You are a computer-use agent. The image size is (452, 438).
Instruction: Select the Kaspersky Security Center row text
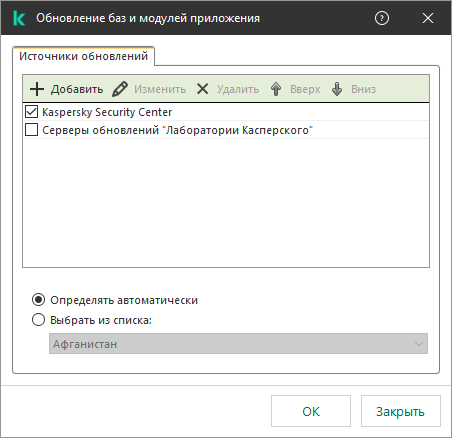point(107,112)
